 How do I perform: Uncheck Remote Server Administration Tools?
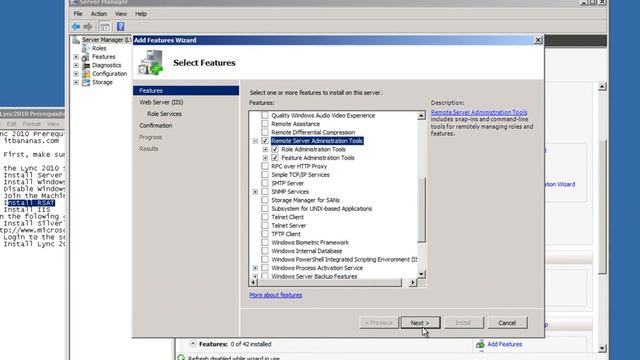tap(265, 141)
